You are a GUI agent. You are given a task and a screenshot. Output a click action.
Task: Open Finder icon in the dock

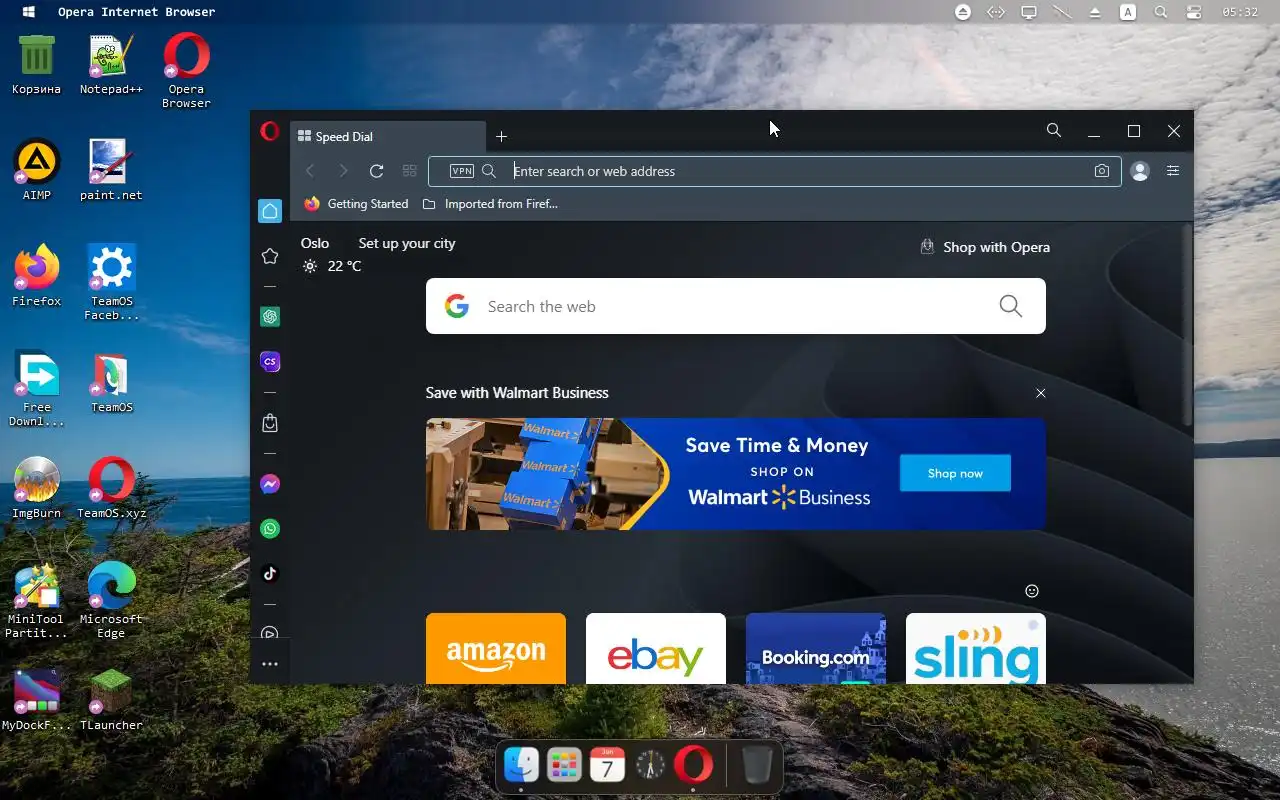point(521,766)
